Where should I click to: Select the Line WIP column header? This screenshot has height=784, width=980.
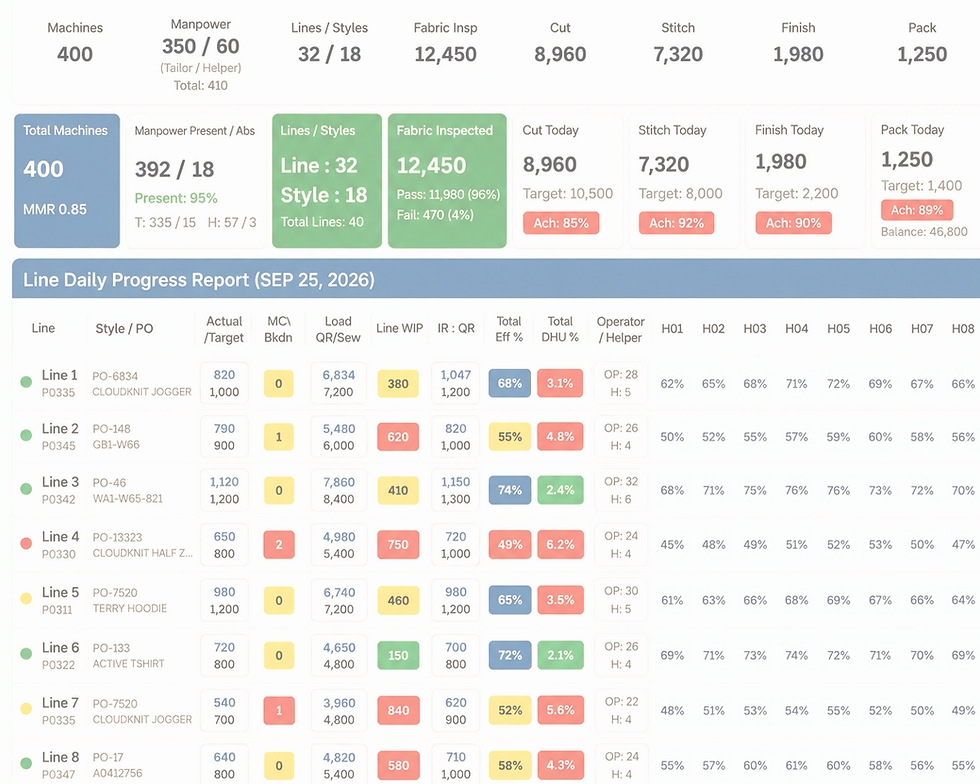(399, 328)
